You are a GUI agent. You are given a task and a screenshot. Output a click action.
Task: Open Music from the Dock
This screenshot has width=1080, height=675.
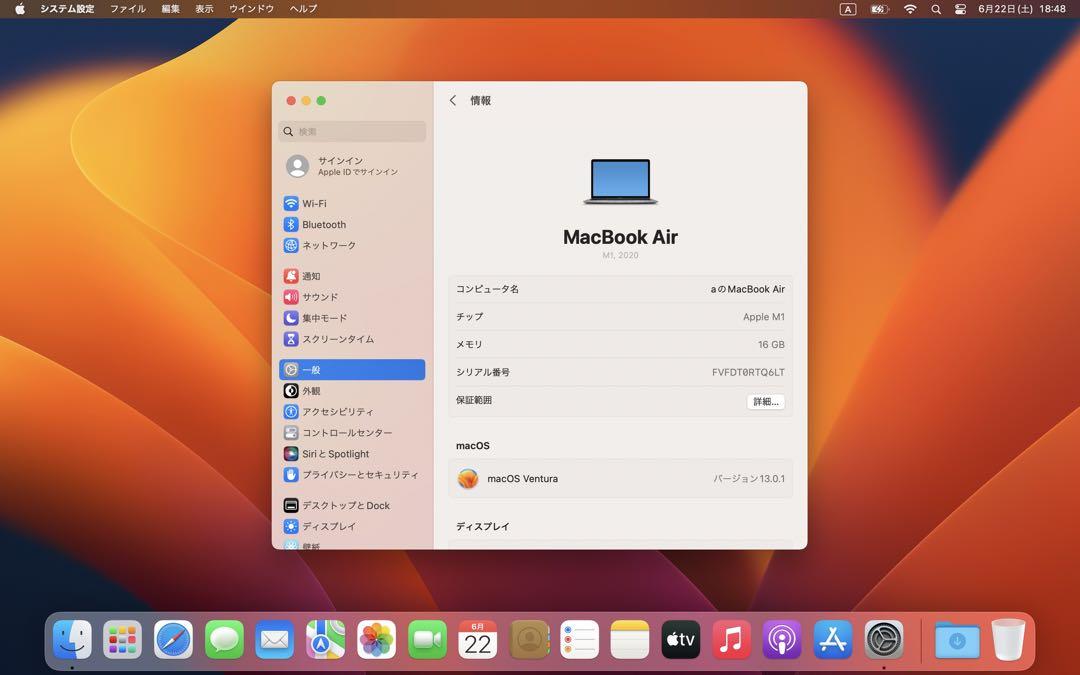point(731,640)
